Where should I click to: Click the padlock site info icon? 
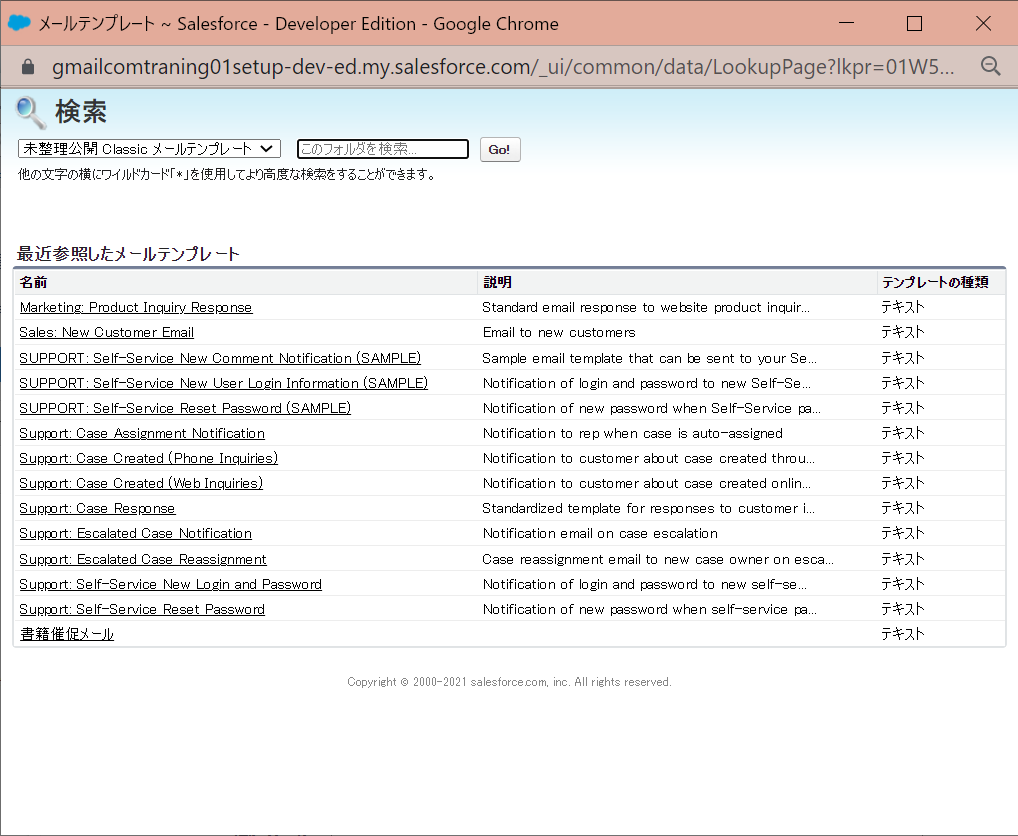[28, 67]
